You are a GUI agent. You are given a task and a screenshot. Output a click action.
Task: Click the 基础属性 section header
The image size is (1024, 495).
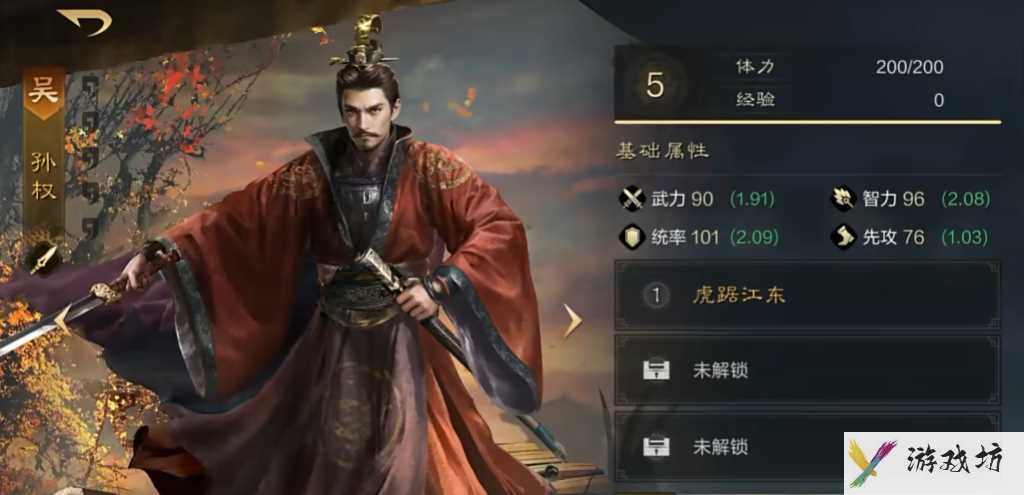tap(662, 152)
